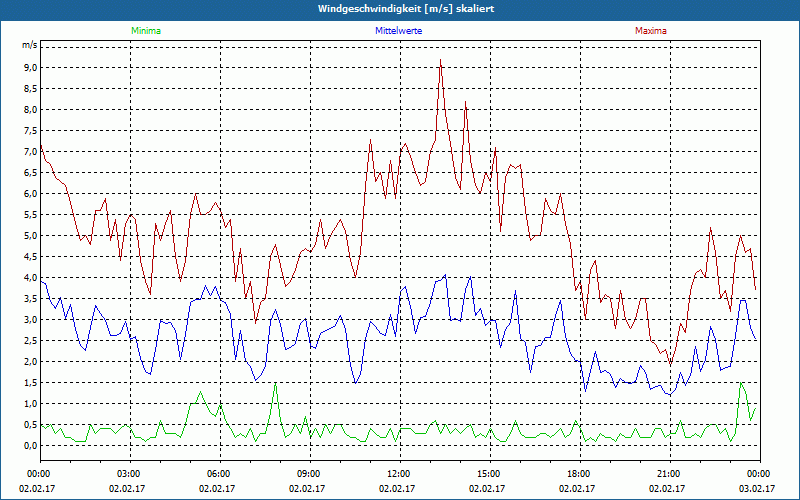800x500 pixels.
Task: Click the 1,0 y-axis value
Action: tap(30, 404)
